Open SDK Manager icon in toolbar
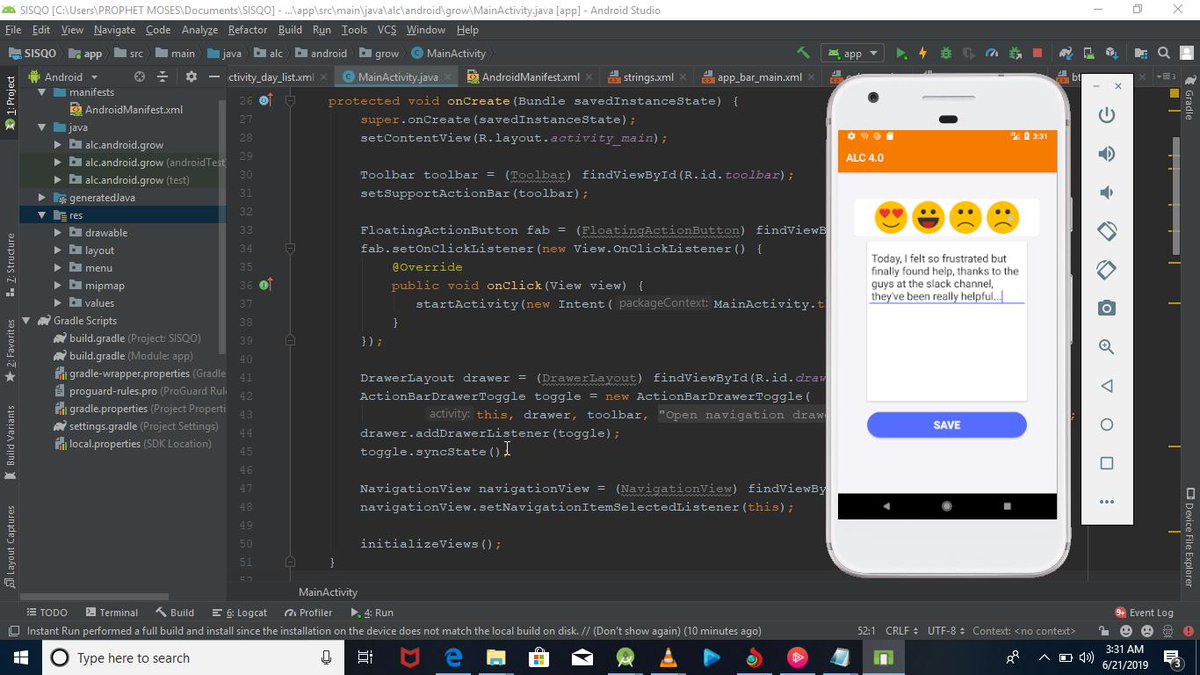Image resolution: width=1200 pixels, height=675 pixels. click(1111, 53)
